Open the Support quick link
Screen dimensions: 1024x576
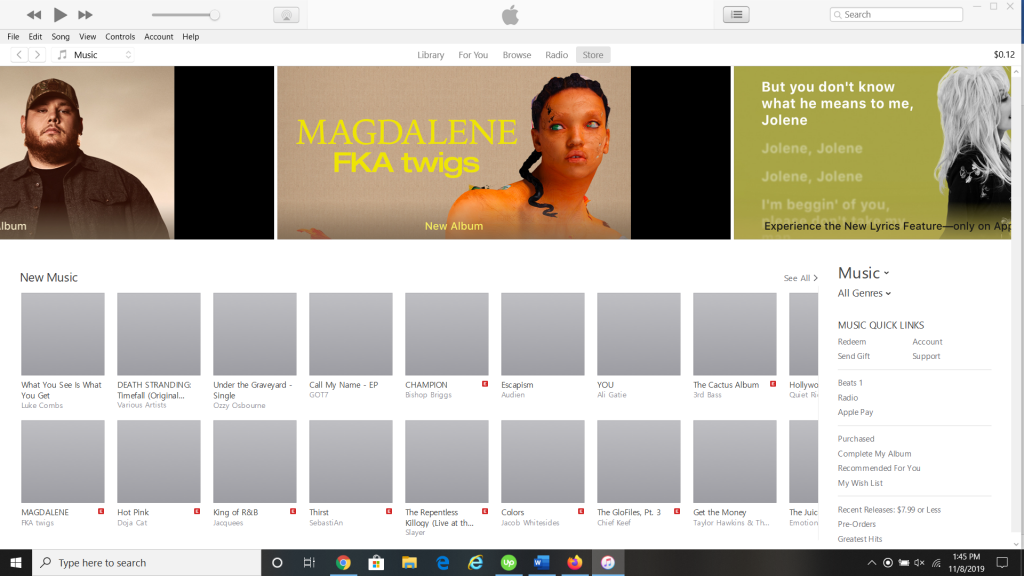(x=926, y=356)
